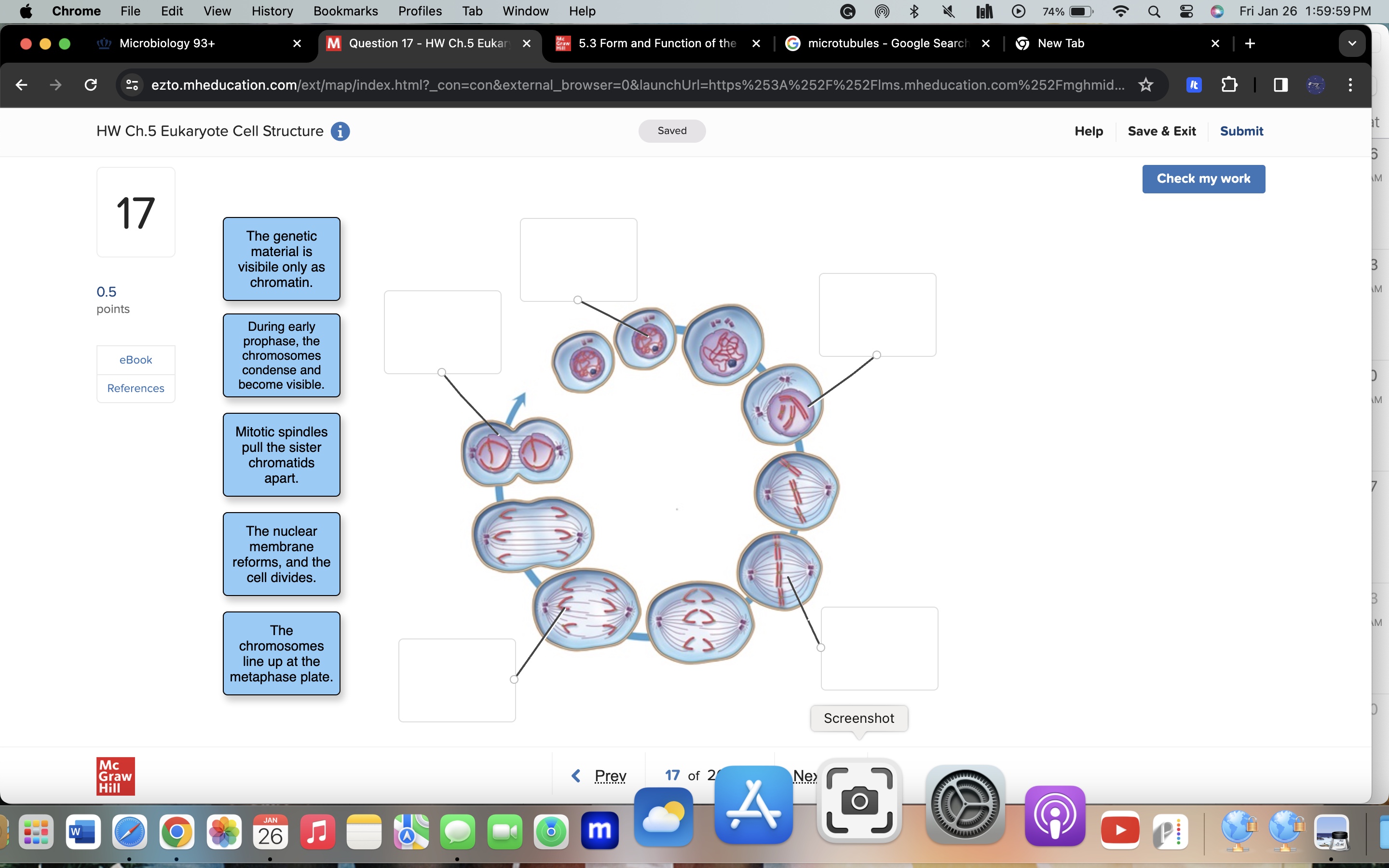
Task: Open the site information icon in address bar
Action: 132,85
